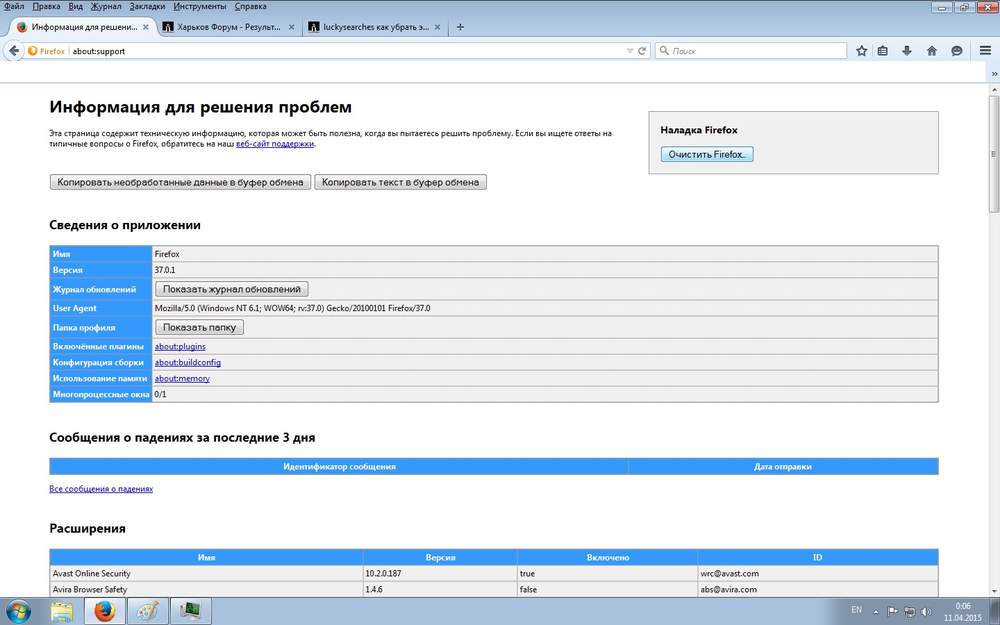Viewport: 1000px width, 625px height.
Task: Open Все сообщения о падениях link
Action: 101,489
